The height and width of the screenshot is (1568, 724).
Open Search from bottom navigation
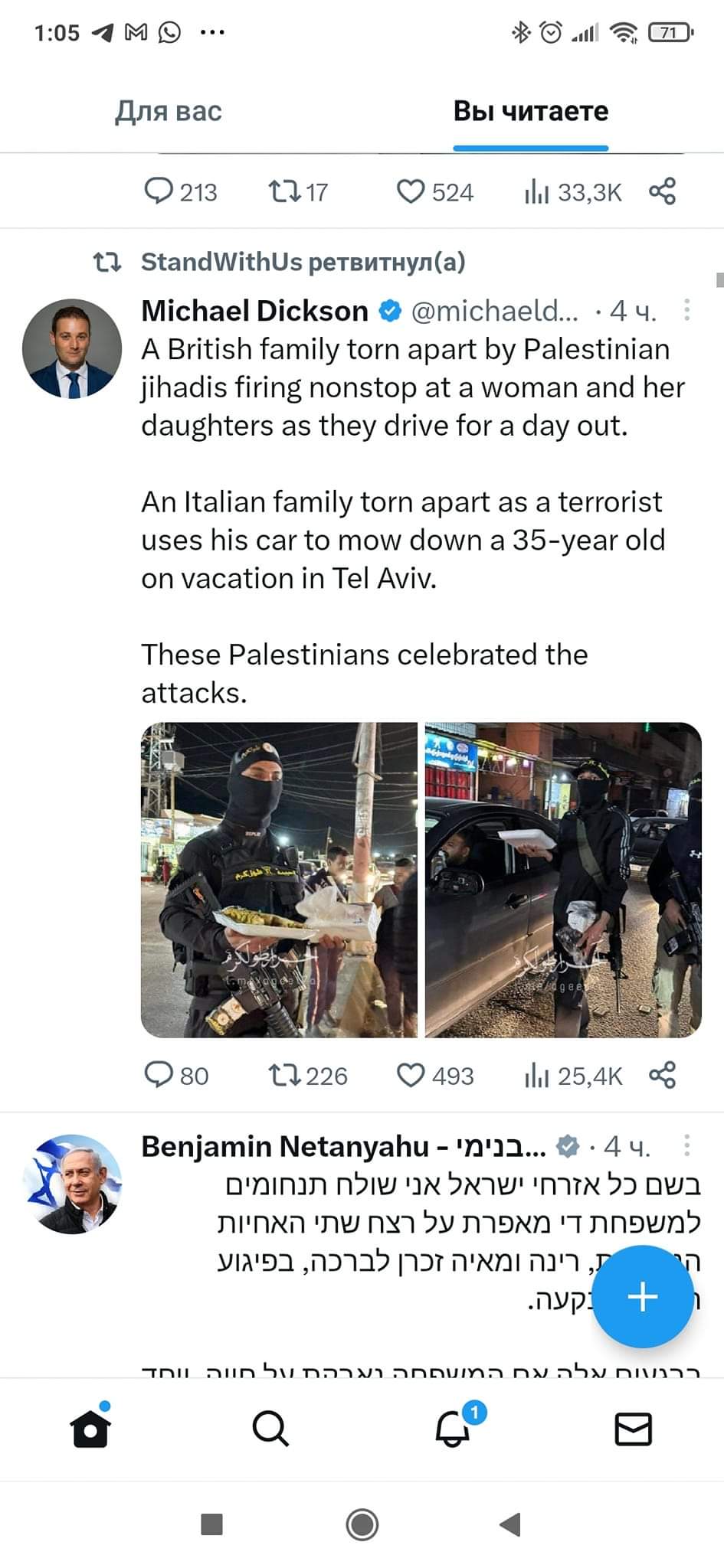[270, 1429]
